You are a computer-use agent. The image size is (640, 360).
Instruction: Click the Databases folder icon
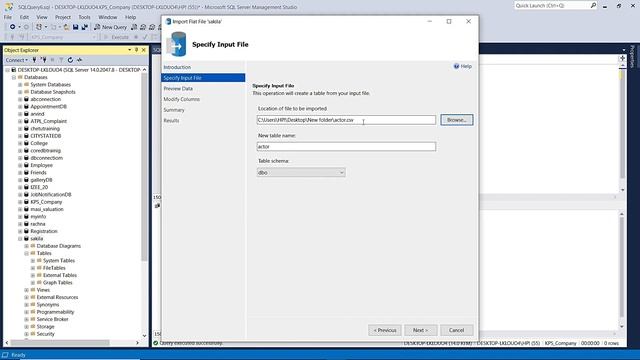click(20, 77)
